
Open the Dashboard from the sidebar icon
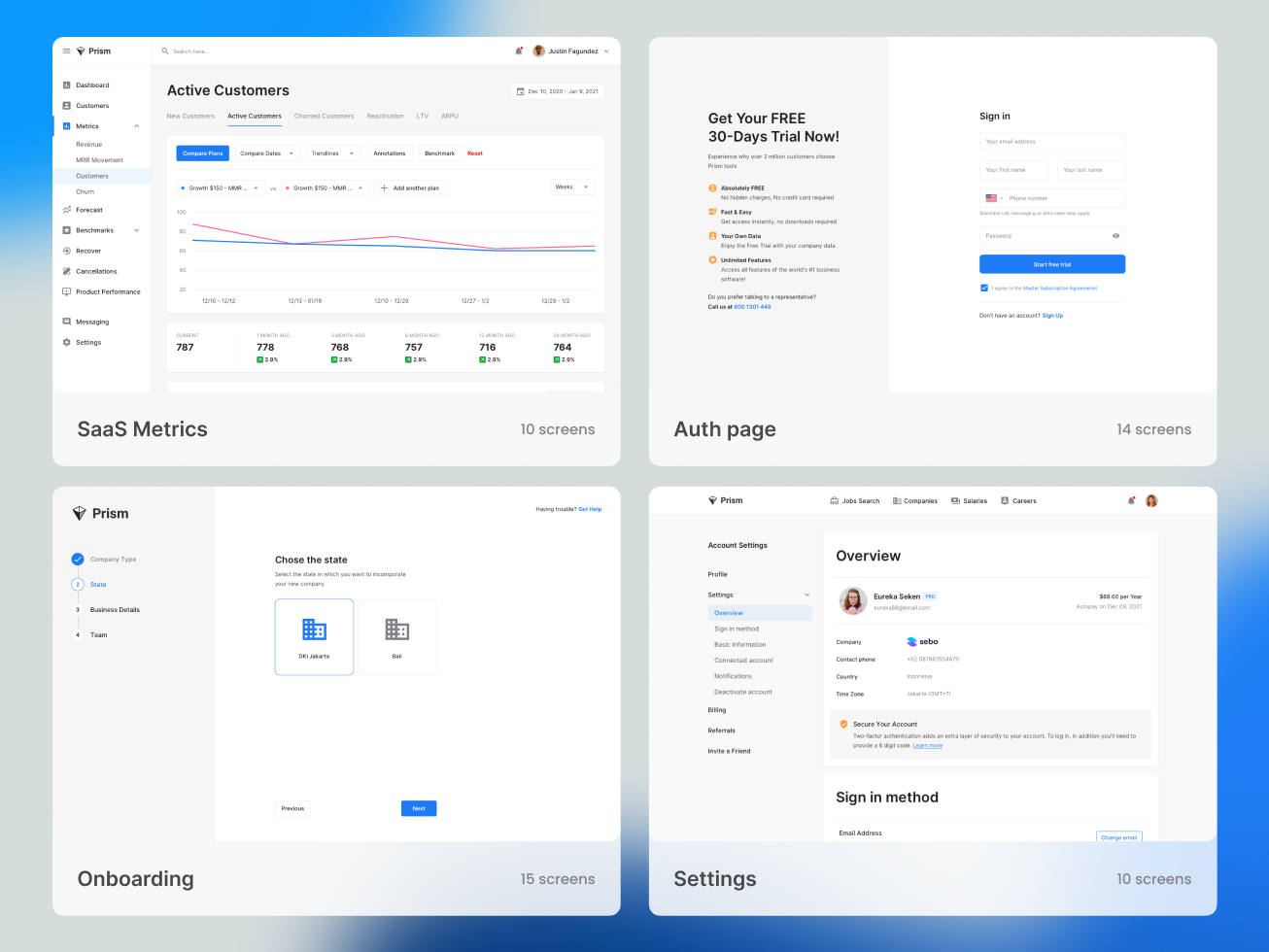[67, 85]
